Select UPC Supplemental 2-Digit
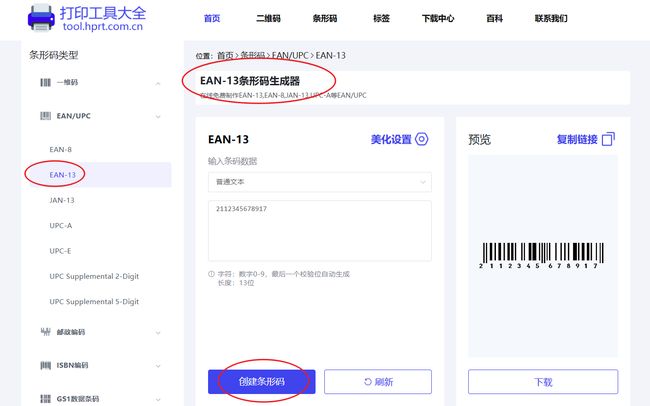Viewport: 650px width, 406px height. coord(94,276)
